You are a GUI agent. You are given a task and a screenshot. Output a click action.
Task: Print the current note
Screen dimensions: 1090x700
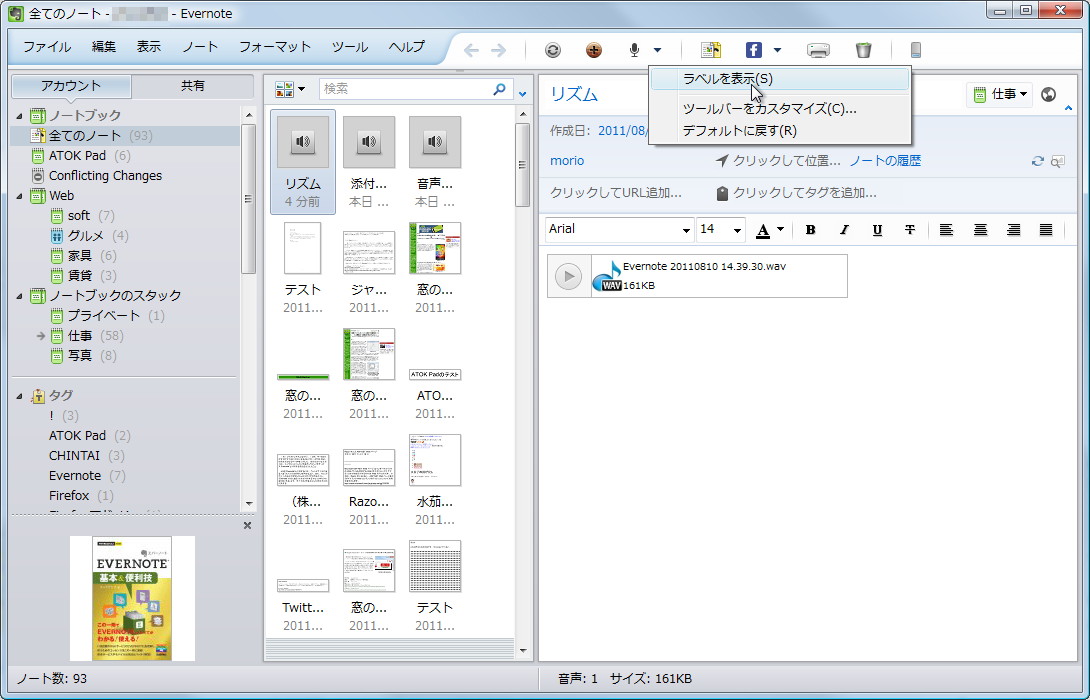818,48
